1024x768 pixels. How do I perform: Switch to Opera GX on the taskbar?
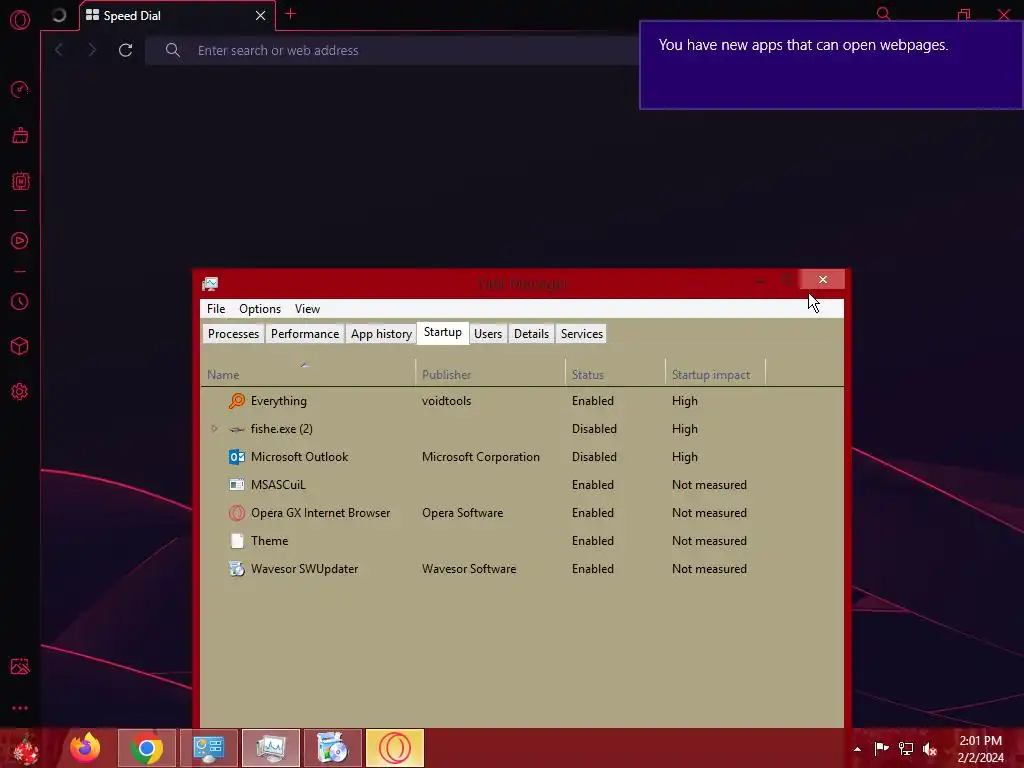pos(394,748)
